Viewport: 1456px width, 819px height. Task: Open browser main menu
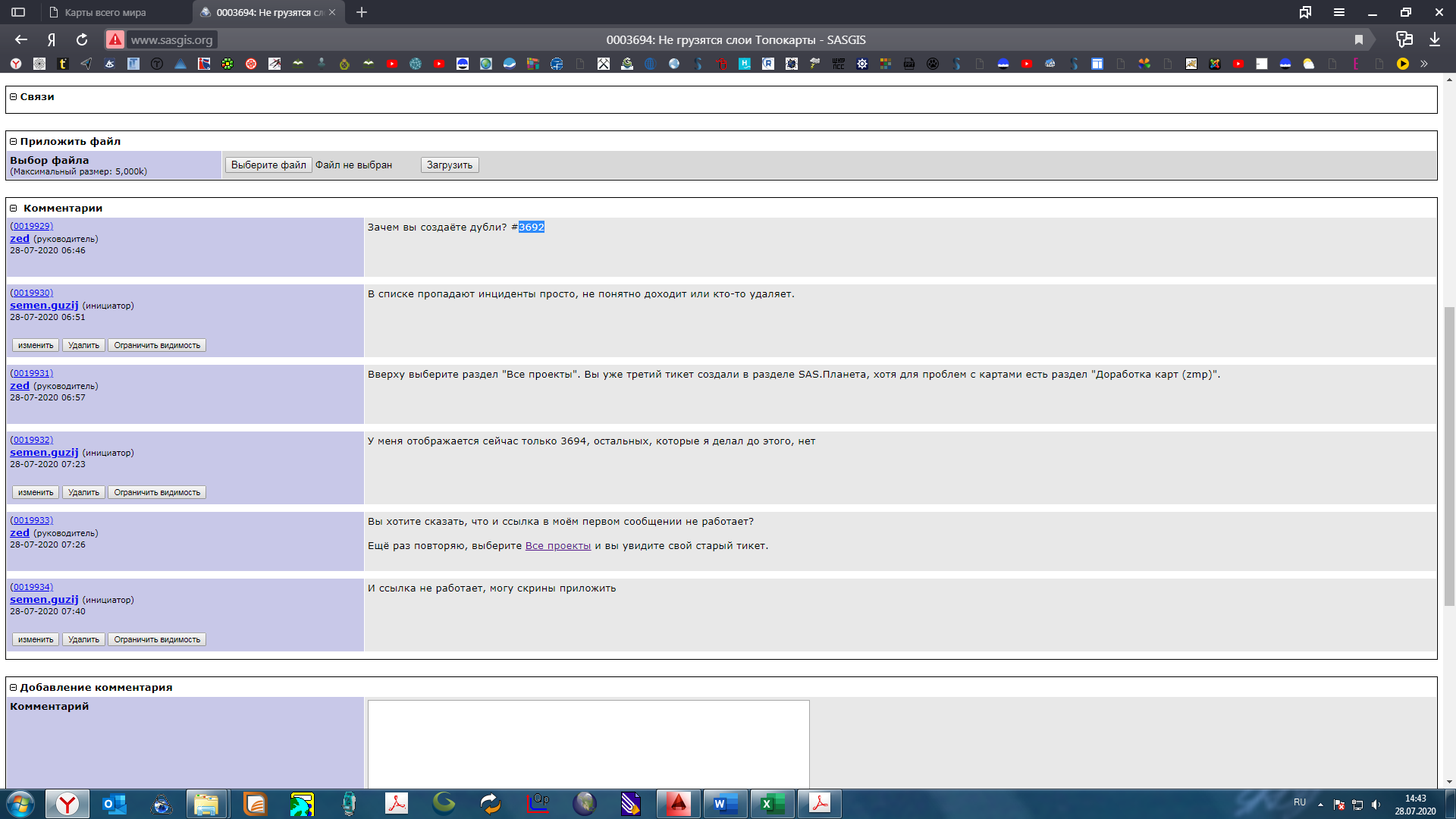tap(1339, 12)
